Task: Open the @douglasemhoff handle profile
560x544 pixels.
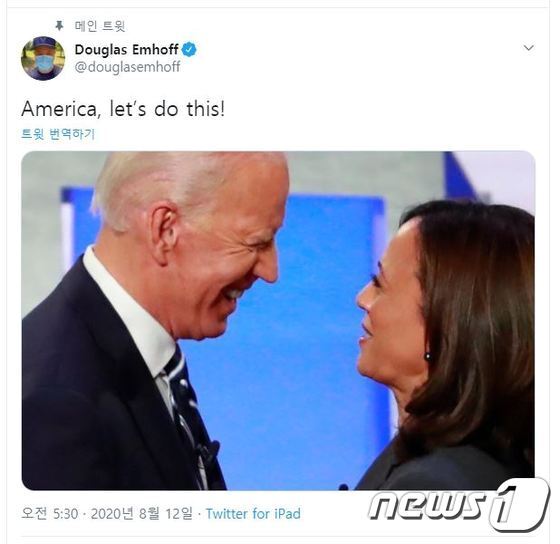Action: [128, 67]
